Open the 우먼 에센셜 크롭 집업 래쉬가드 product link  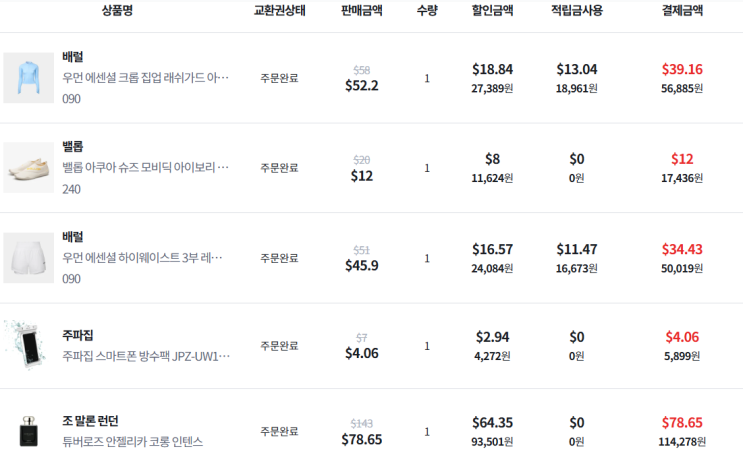click(146, 78)
